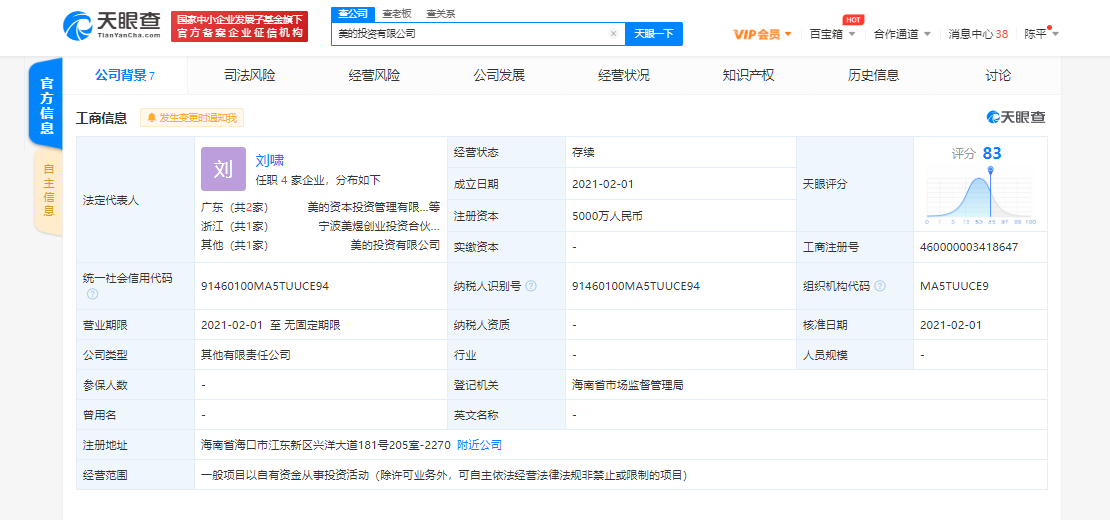
Task: Click the purple 刘 avatar tile
Action: tap(224, 168)
